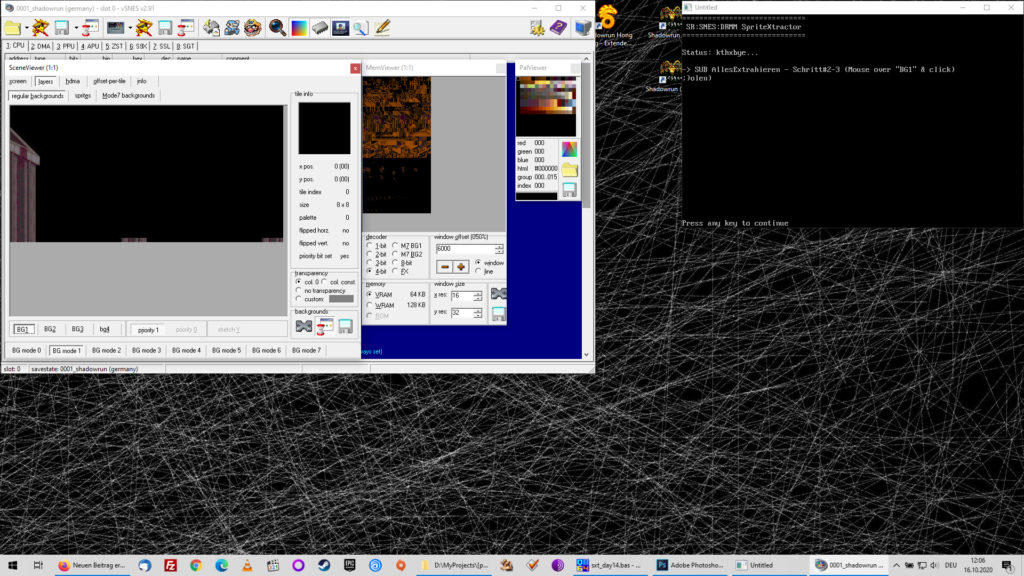Click the priority 1 button
This screenshot has width=1024, height=576.
coord(148,330)
